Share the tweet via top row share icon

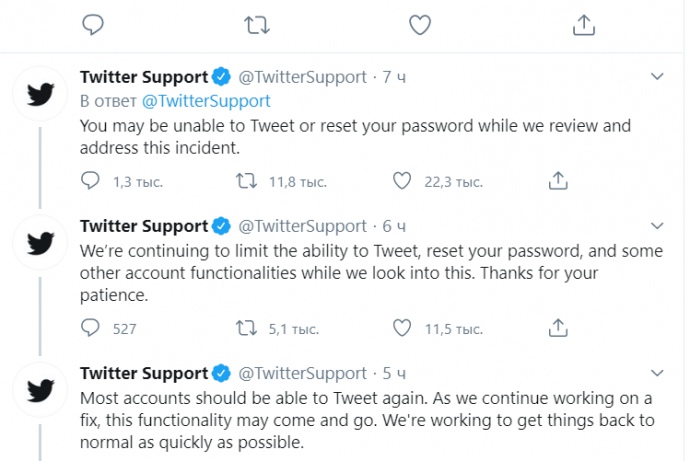(x=584, y=25)
